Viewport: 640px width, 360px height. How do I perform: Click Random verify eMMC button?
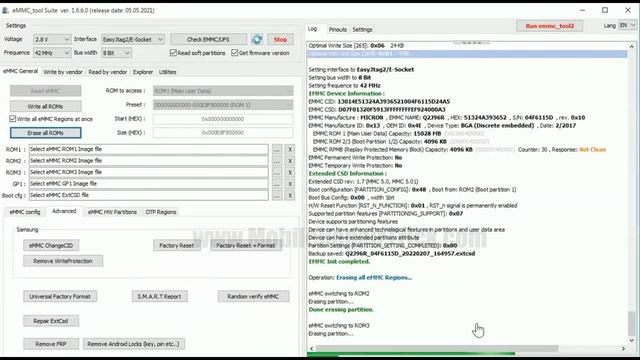[x=253, y=296]
